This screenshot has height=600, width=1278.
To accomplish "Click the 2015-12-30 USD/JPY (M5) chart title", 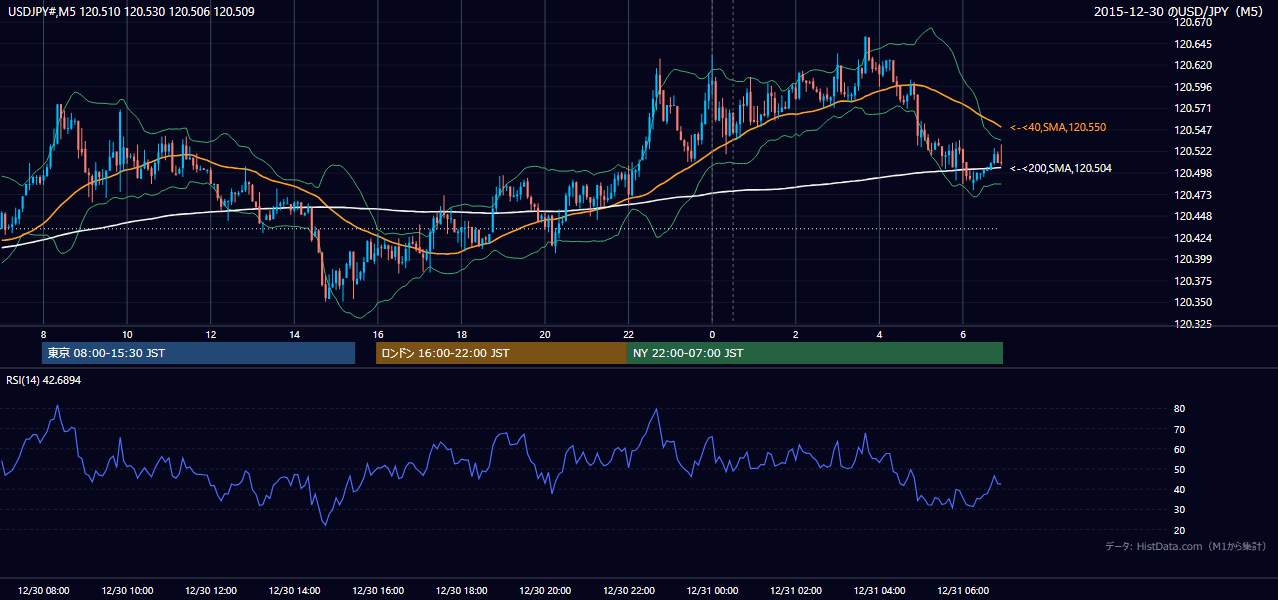I will tap(1180, 11).
